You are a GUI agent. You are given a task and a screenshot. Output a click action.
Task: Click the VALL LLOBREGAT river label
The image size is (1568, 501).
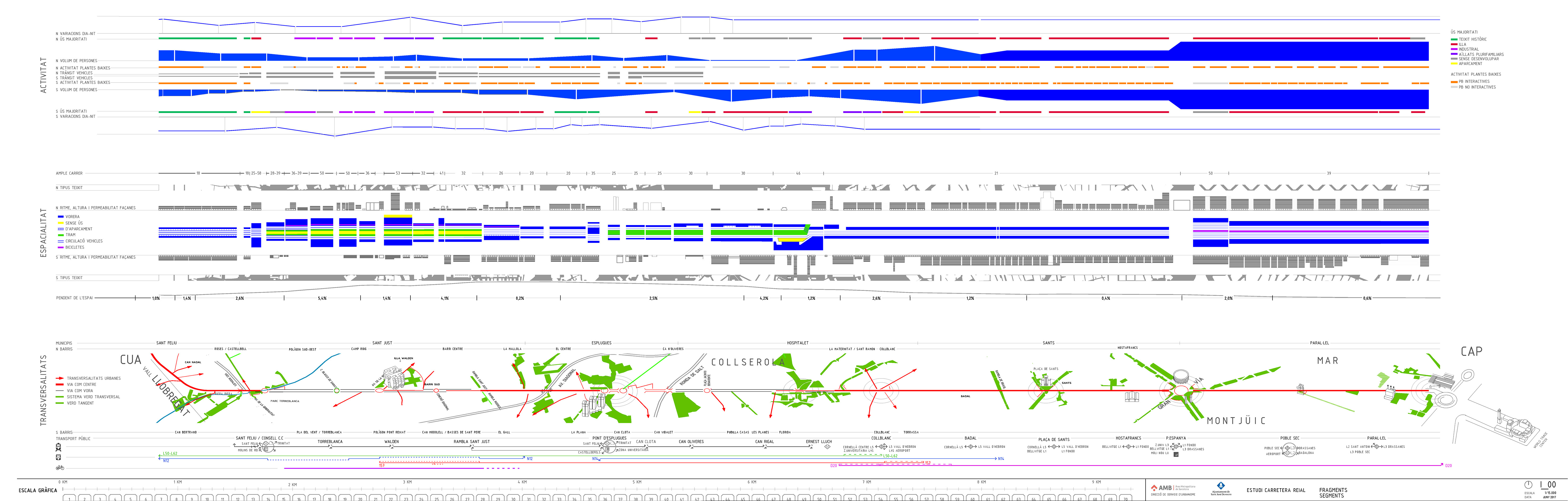[166, 392]
